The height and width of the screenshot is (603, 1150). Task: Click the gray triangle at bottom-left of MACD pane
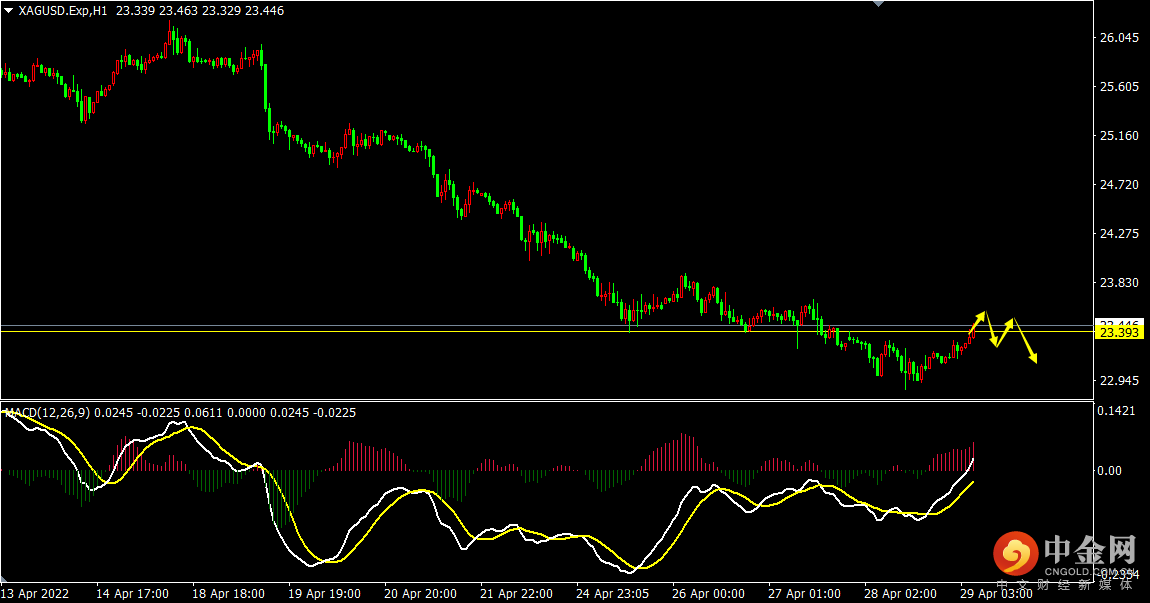[x=4, y=579]
